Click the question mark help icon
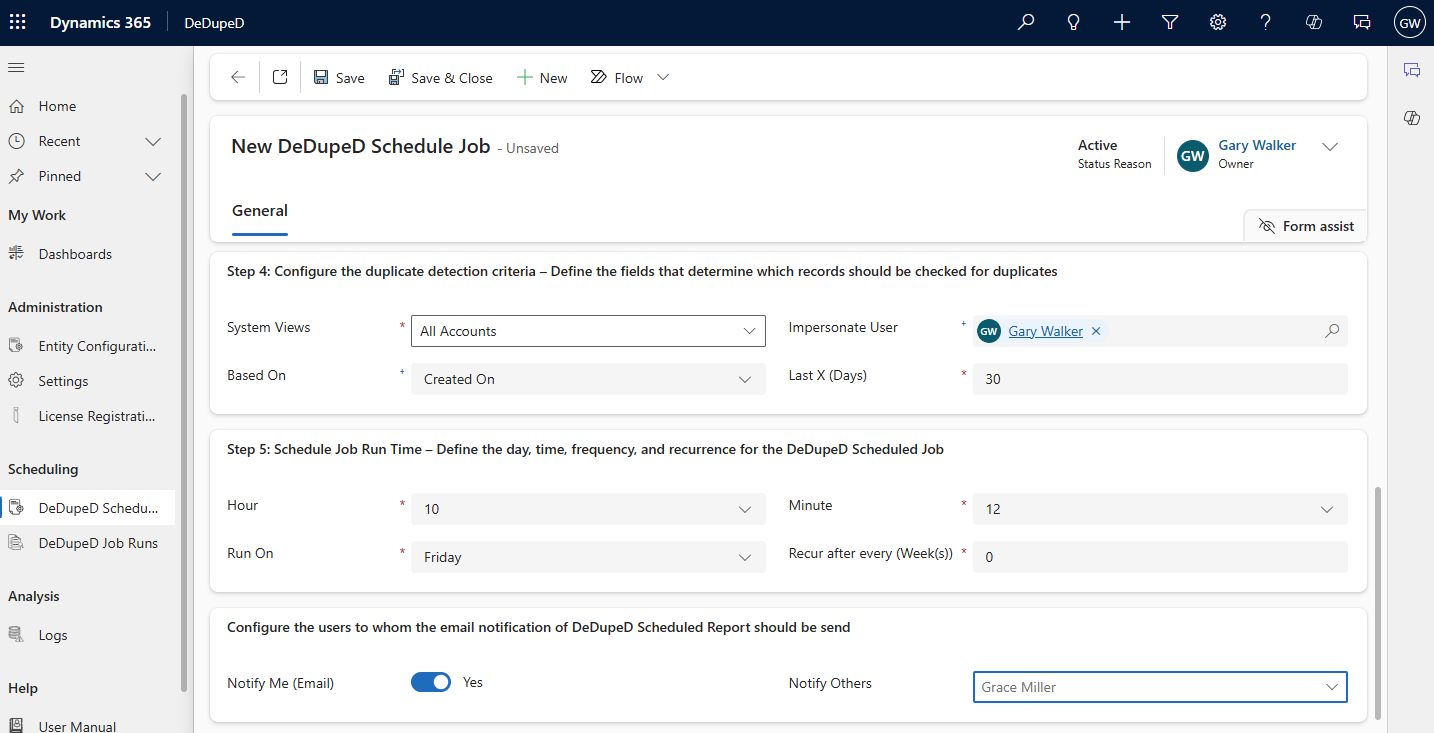 click(1266, 22)
